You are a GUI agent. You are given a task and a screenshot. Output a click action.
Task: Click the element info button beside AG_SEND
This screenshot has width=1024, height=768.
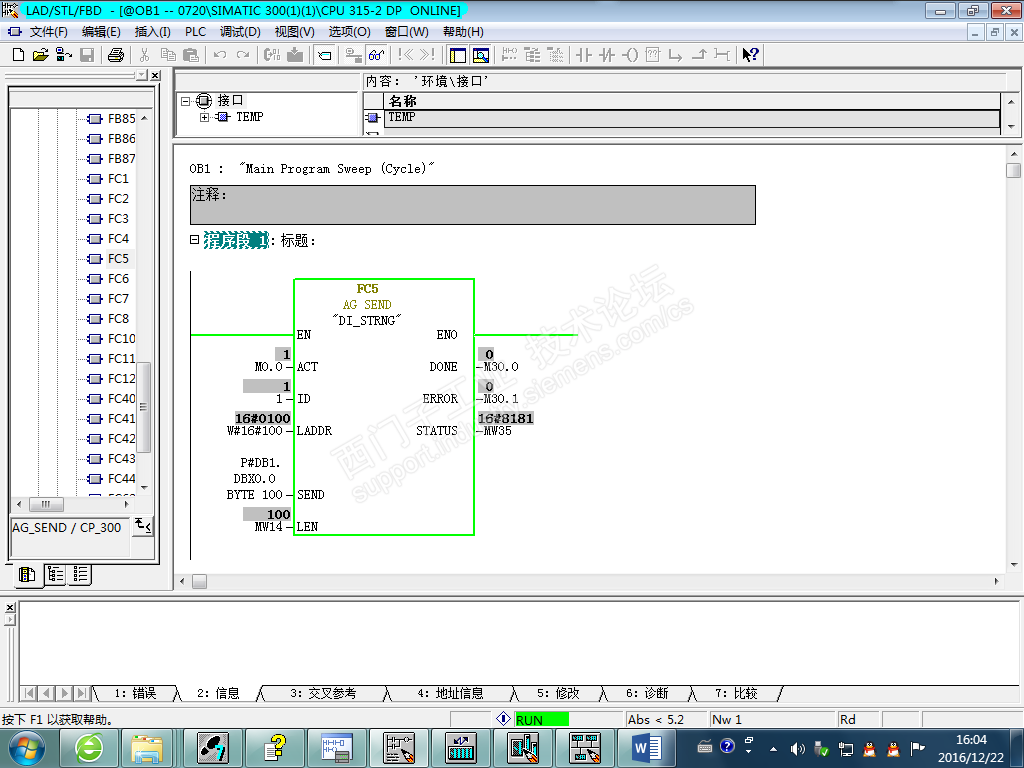(143, 526)
